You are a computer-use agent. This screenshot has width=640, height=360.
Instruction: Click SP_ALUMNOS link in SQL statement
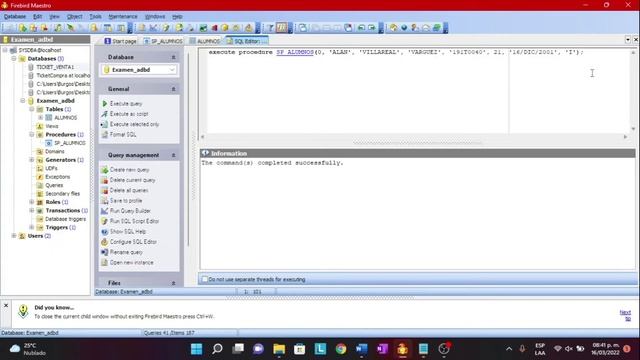click(x=295, y=52)
